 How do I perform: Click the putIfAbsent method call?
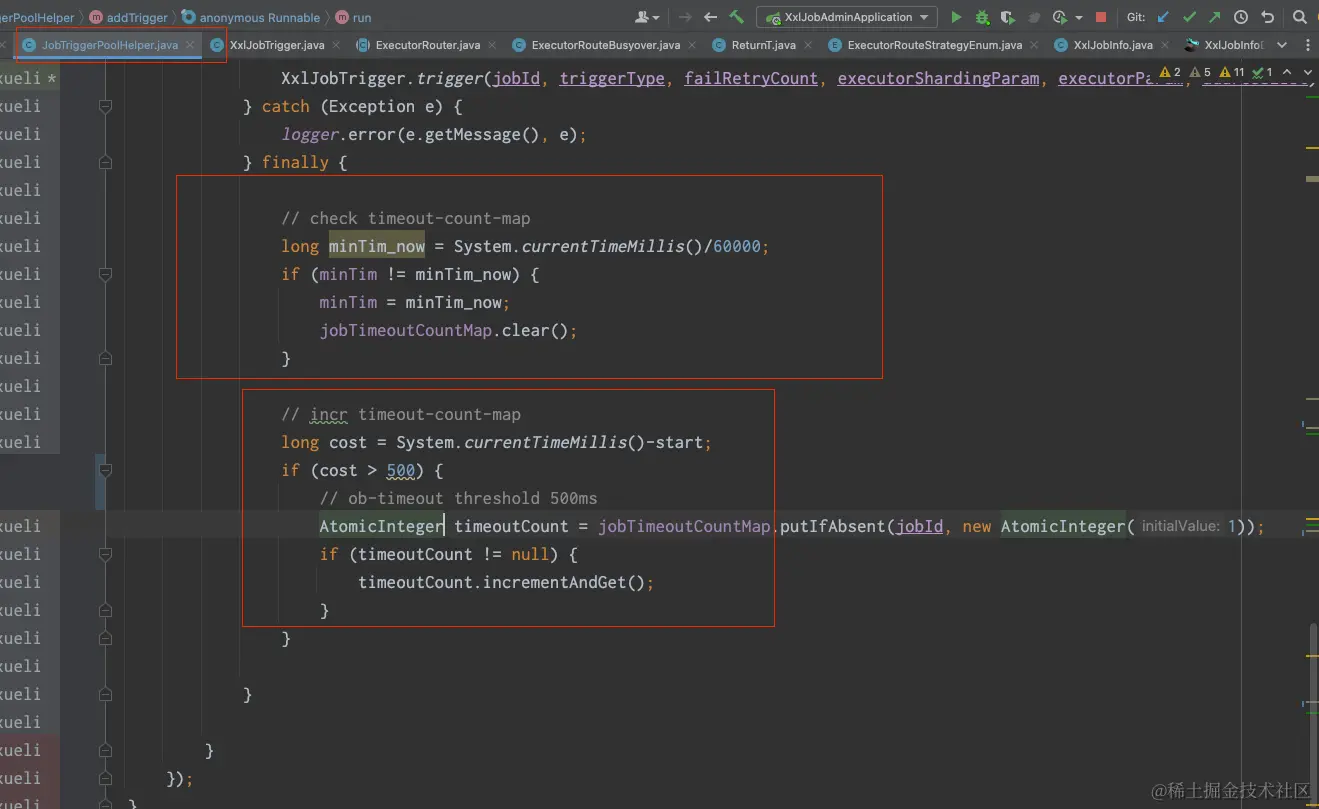pyautogui.click(x=832, y=526)
